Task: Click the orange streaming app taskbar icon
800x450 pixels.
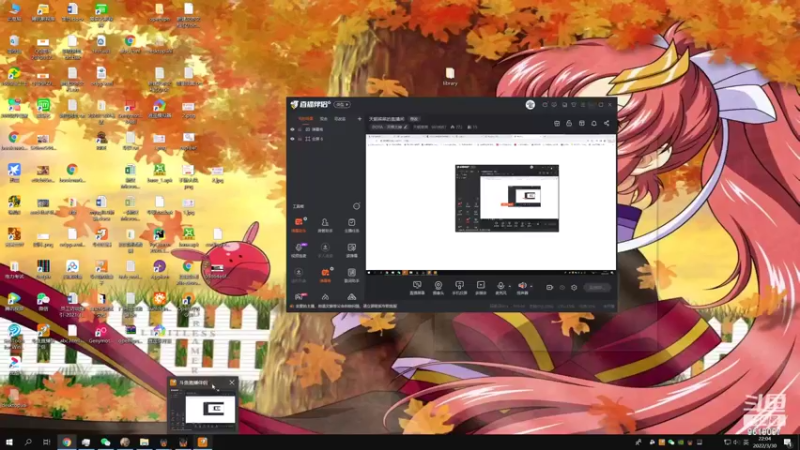Action: pos(203,442)
